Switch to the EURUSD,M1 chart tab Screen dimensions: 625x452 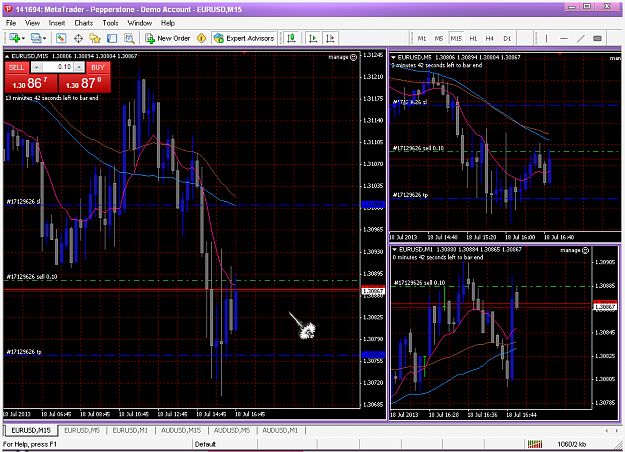[x=130, y=430]
